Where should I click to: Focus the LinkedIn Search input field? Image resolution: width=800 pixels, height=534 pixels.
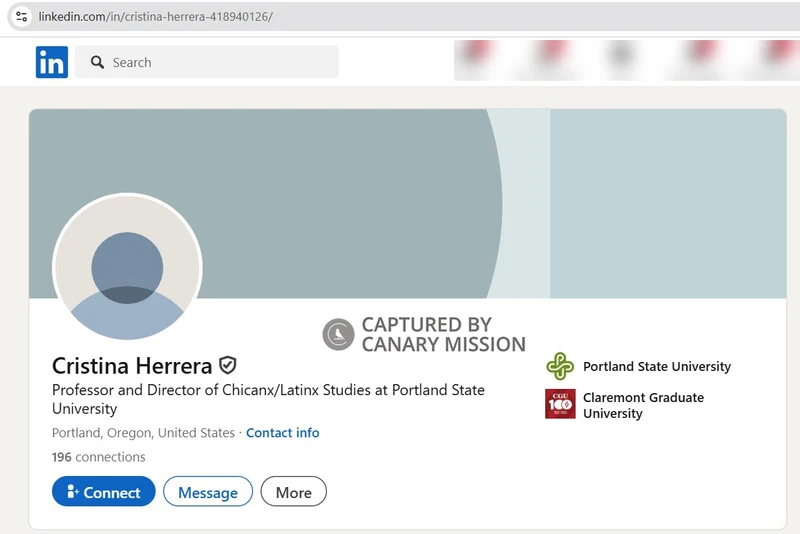coord(220,62)
